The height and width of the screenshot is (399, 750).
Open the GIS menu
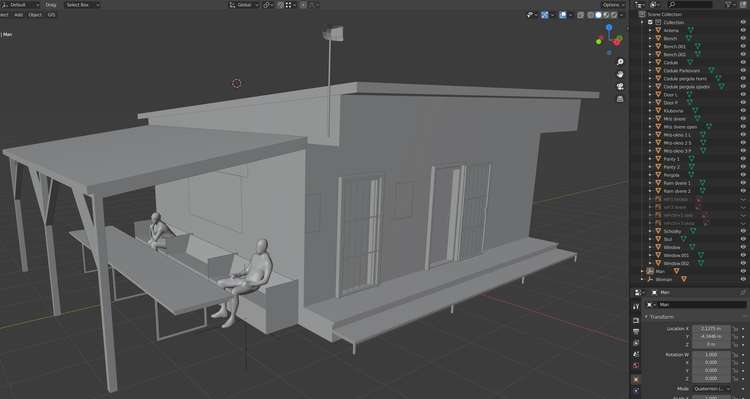click(51, 15)
